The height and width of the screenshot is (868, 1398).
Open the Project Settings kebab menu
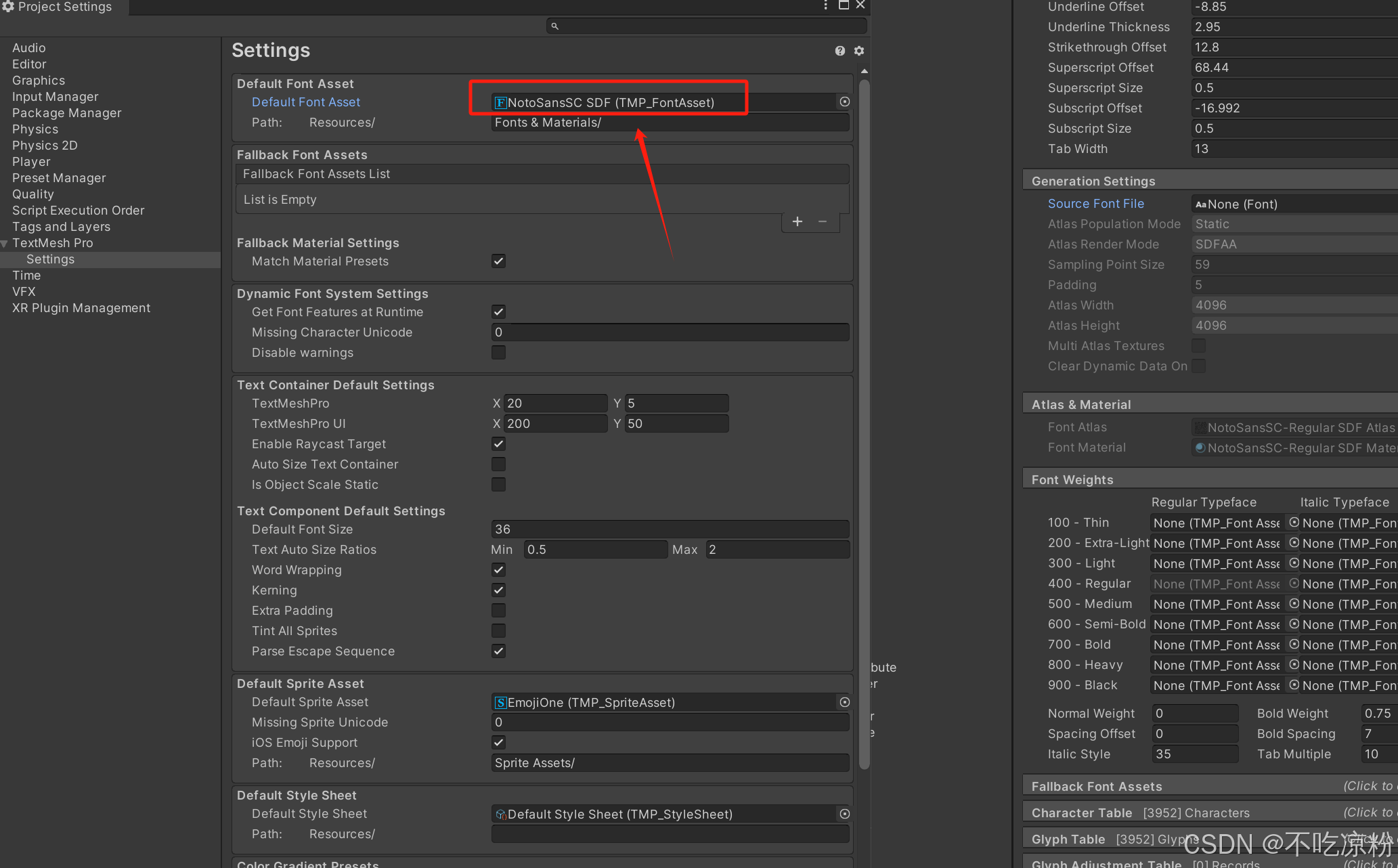825,5
